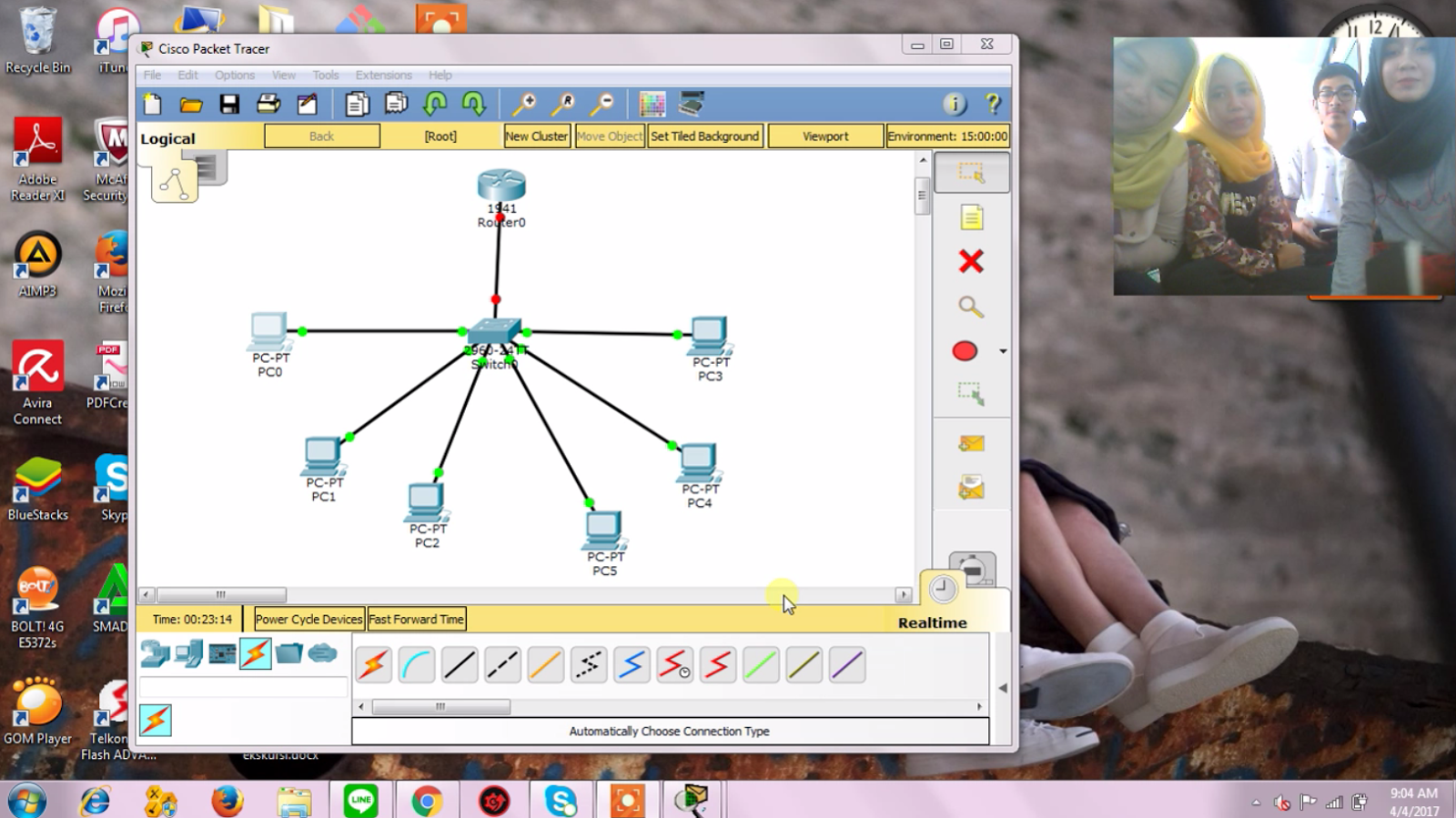This screenshot has height=818, width=1456.
Task: Open the Activity Wizard icon
Action: [308, 105]
